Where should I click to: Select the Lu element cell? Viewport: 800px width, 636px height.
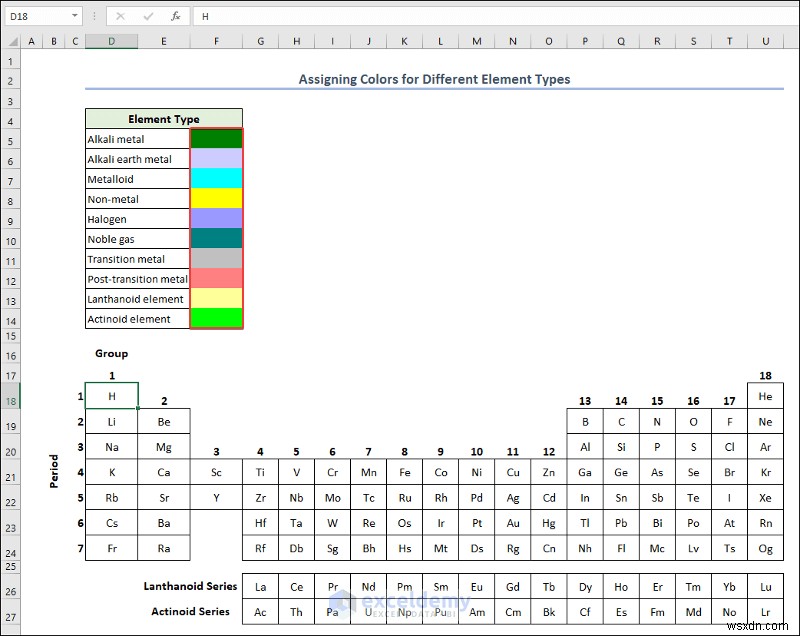click(x=765, y=587)
